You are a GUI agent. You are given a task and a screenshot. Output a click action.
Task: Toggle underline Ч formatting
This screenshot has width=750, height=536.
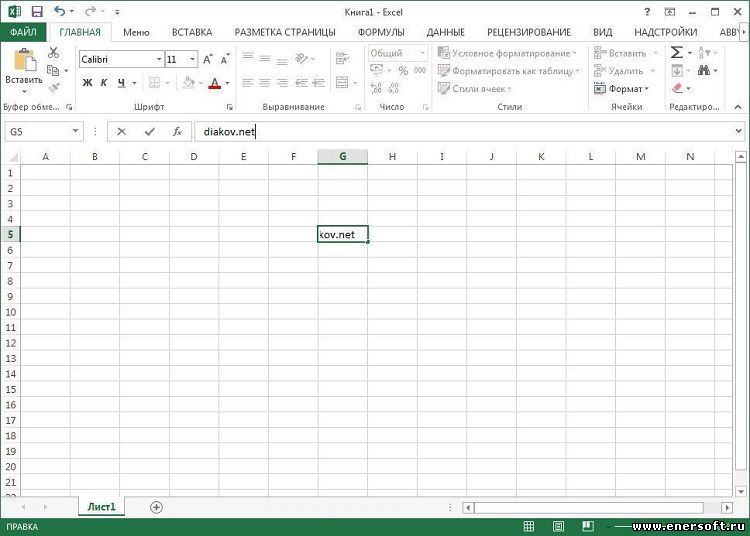tap(121, 83)
